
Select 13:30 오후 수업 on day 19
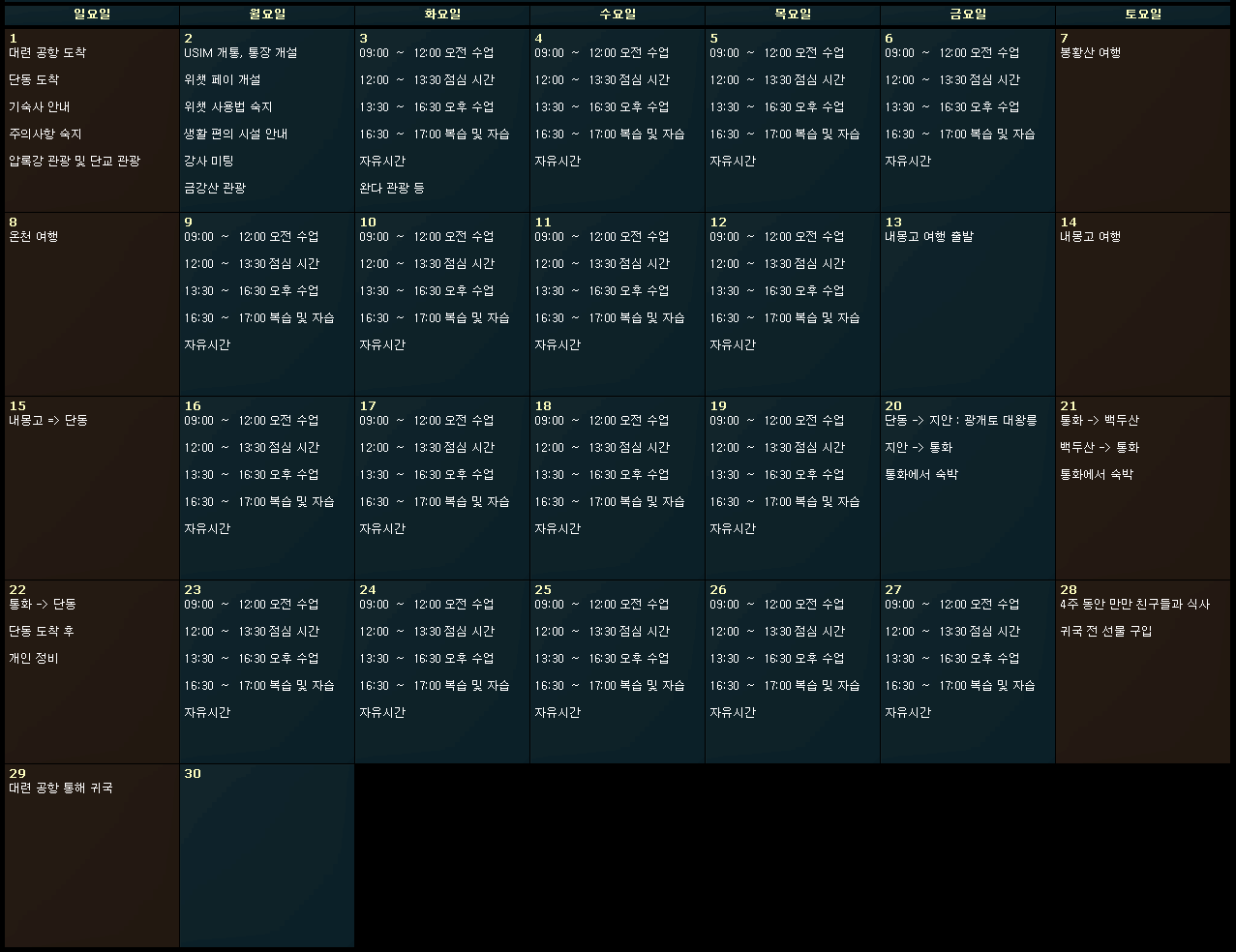coord(777,475)
